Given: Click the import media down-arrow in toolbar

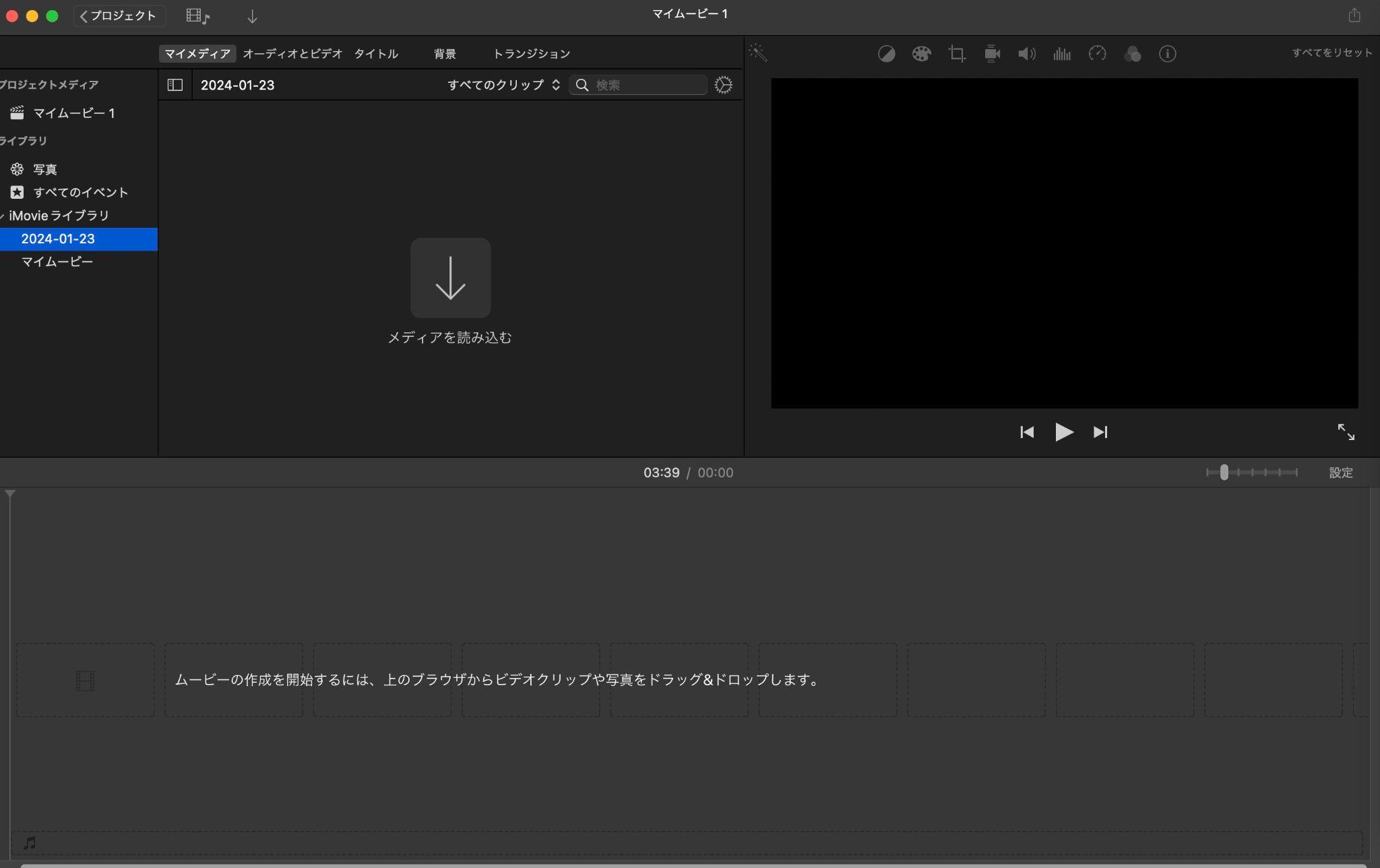Looking at the screenshot, I should pyautogui.click(x=252, y=16).
